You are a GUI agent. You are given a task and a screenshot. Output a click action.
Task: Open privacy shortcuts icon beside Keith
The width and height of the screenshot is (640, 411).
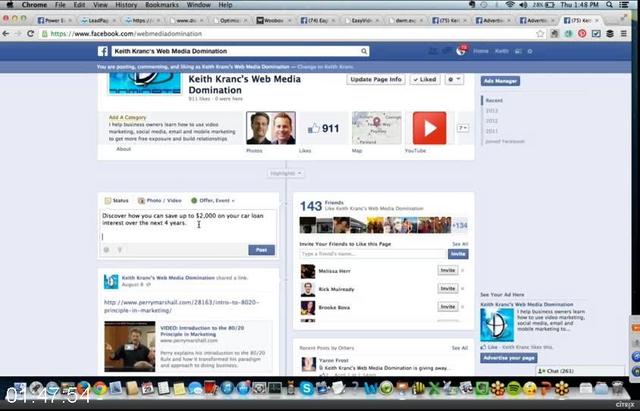click(x=518, y=51)
